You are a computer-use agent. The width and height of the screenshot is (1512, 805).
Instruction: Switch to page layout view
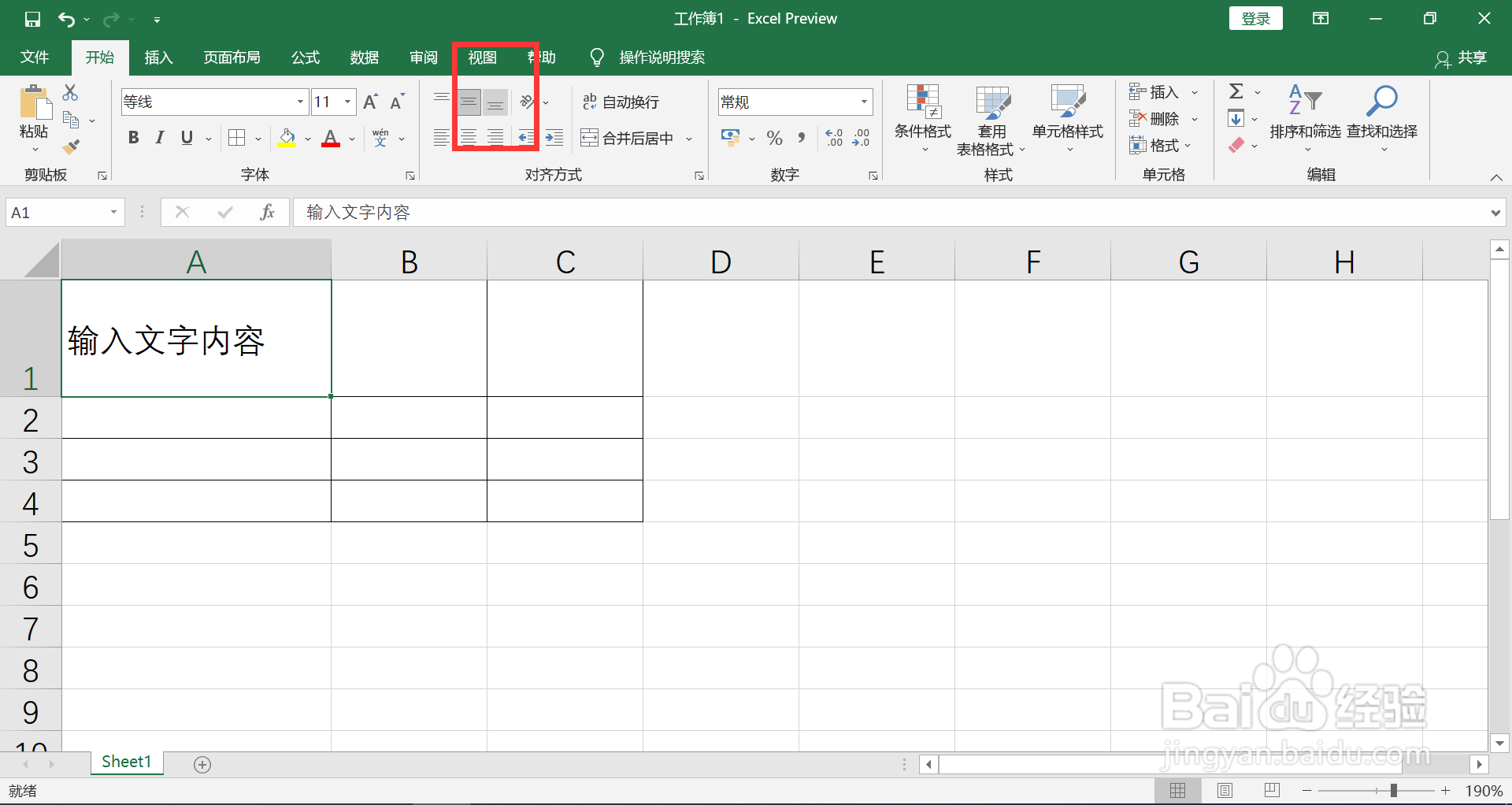click(x=1225, y=790)
